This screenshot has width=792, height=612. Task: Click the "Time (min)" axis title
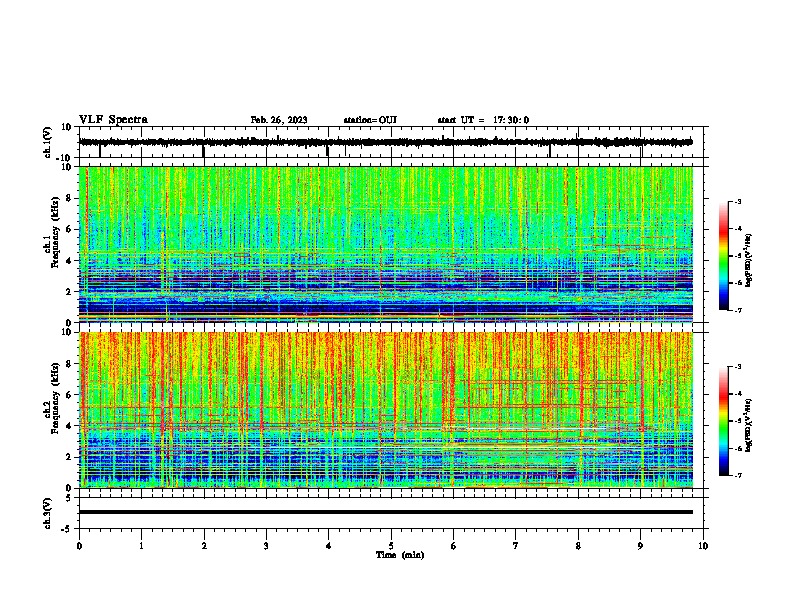[x=400, y=555]
